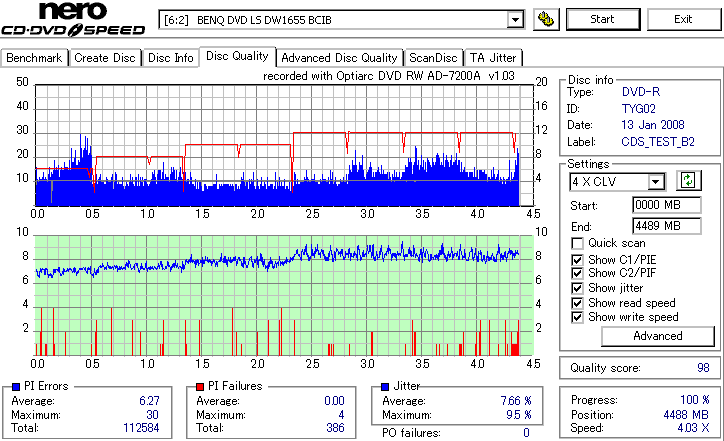Switch to the Benchmark tab
Viewport: 724px width, 441px height.
pyautogui.click(x=34, y=58)
